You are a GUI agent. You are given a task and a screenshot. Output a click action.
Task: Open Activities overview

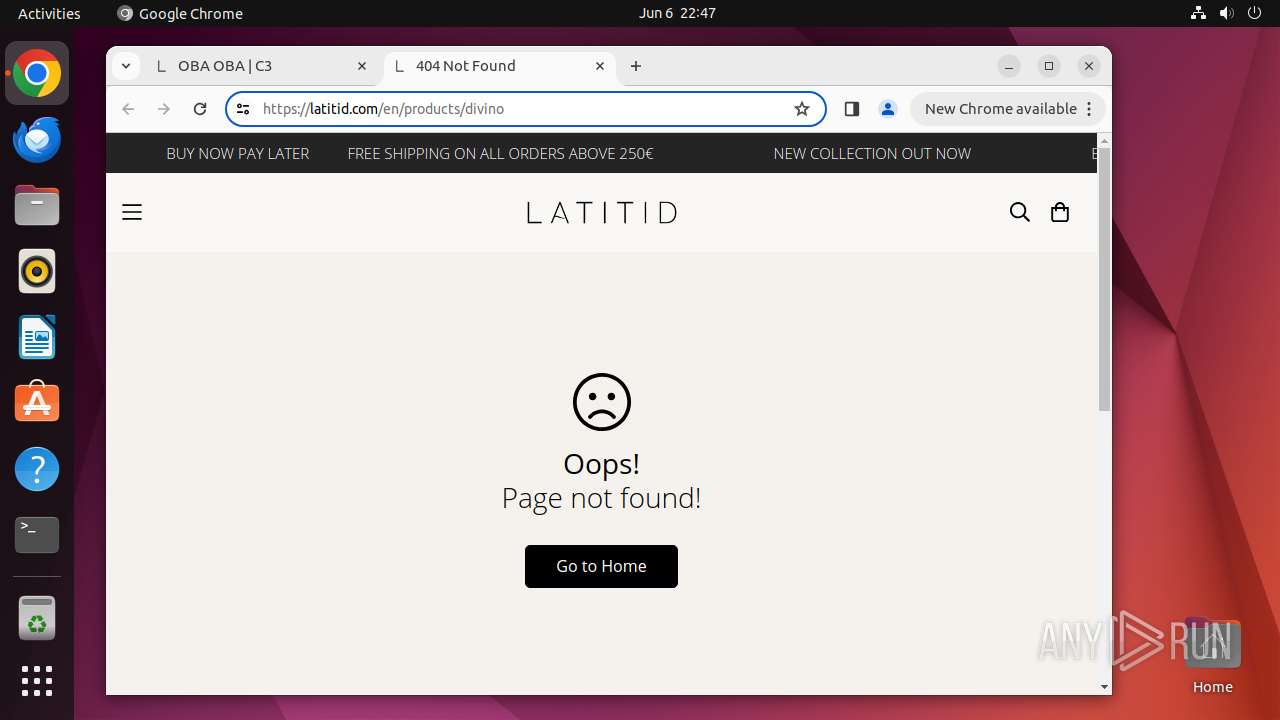[x=49, y=13]
